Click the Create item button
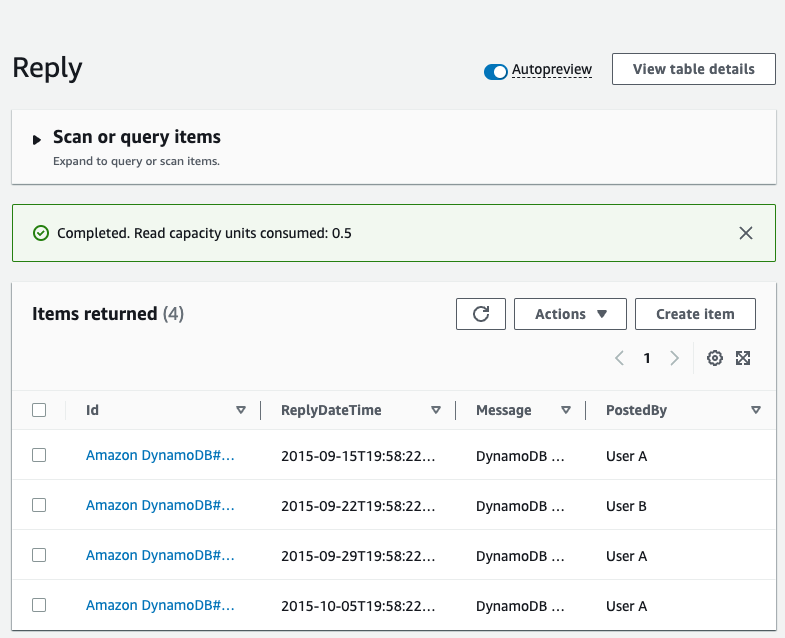785x638 pixels. pyautogui.click(x=695, y=314)
